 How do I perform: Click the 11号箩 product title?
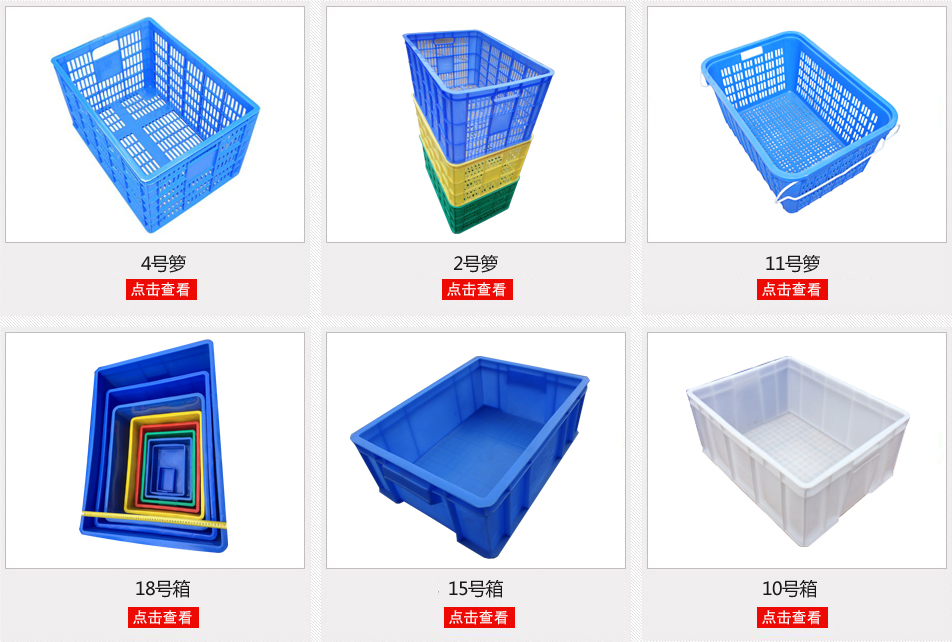[792, 264]
